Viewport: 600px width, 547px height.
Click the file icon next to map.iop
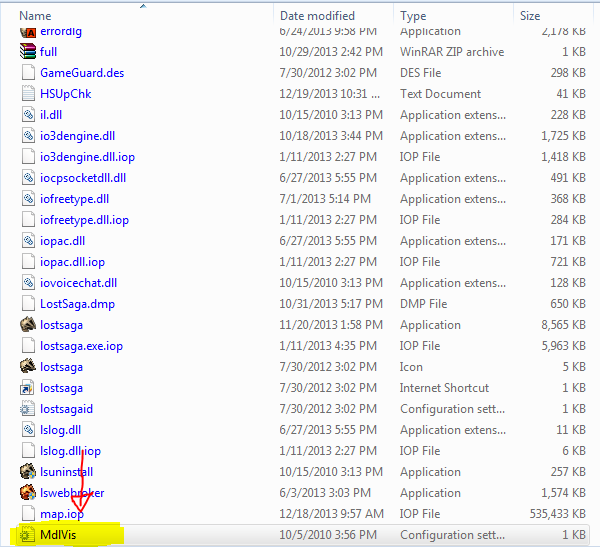(x=28, y=514)
